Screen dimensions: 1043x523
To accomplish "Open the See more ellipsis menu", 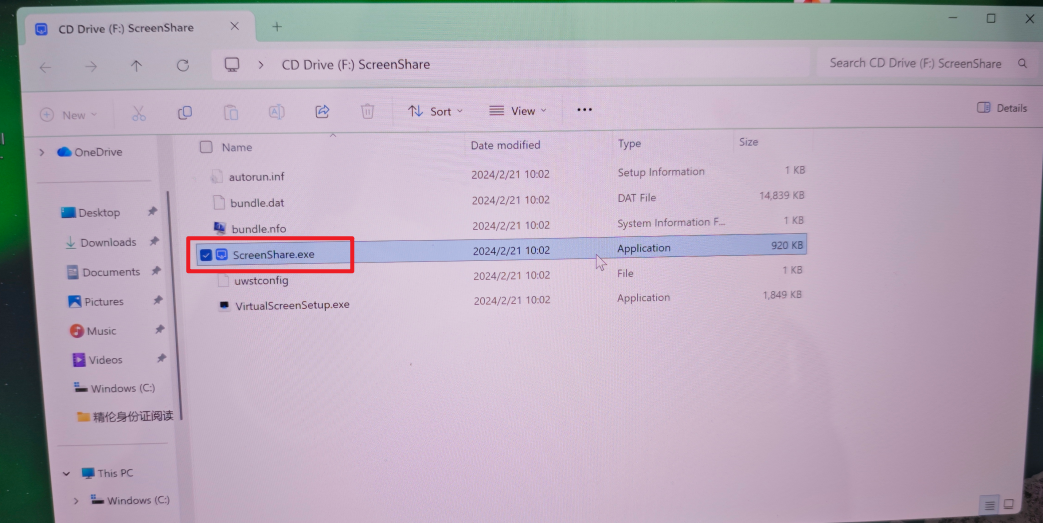I will (x=585, y=110).
